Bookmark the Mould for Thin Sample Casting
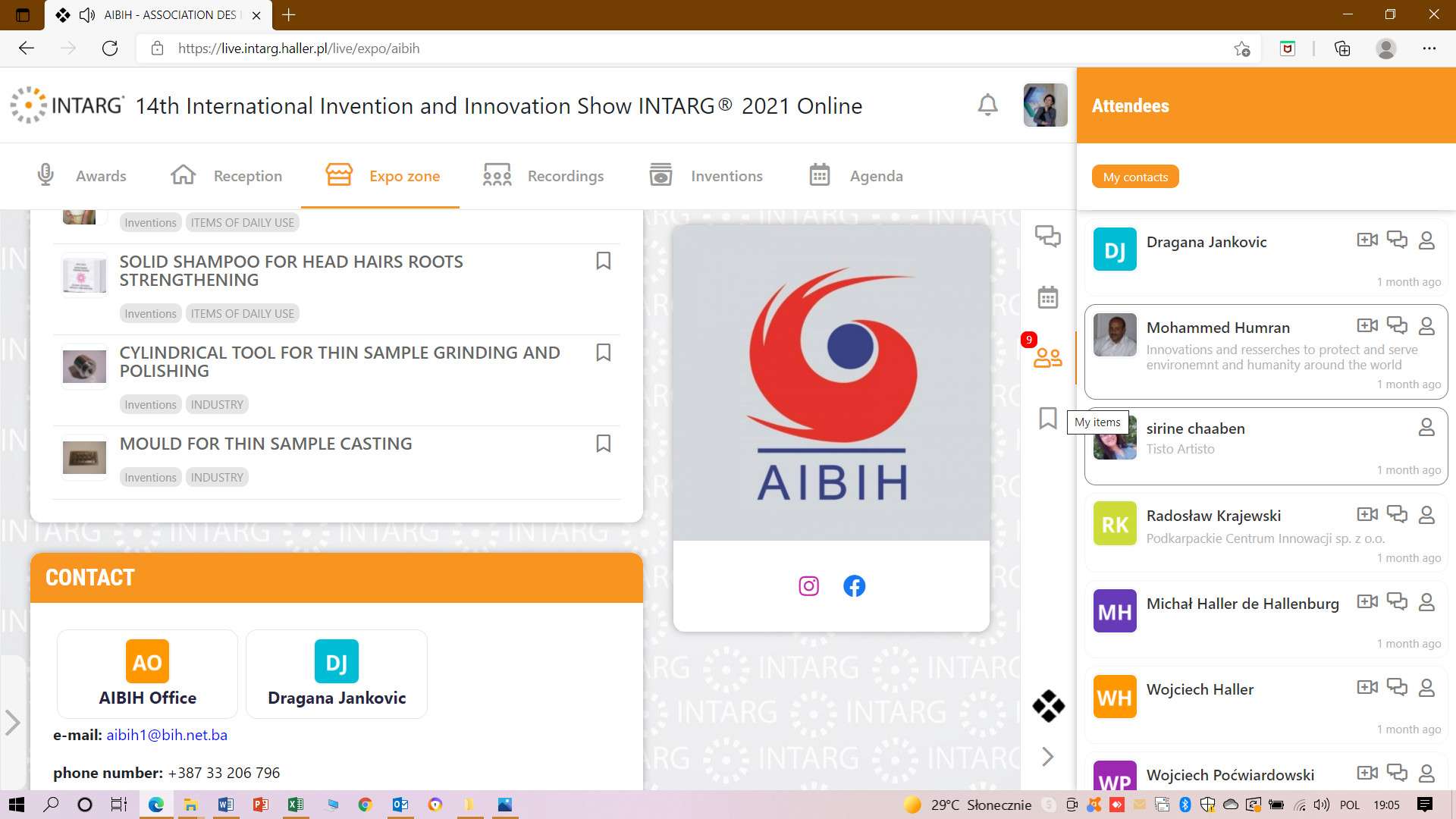1456x819 pixels. (604, 443)
